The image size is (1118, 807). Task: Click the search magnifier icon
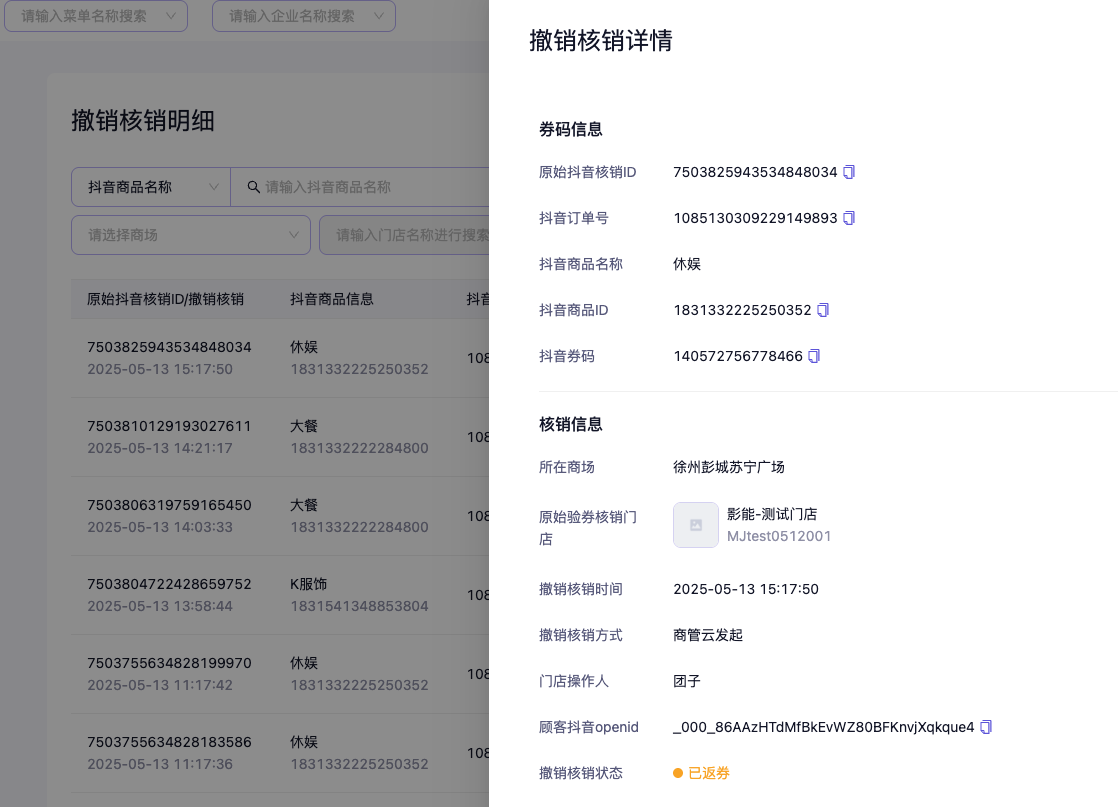tap(254, 187)
